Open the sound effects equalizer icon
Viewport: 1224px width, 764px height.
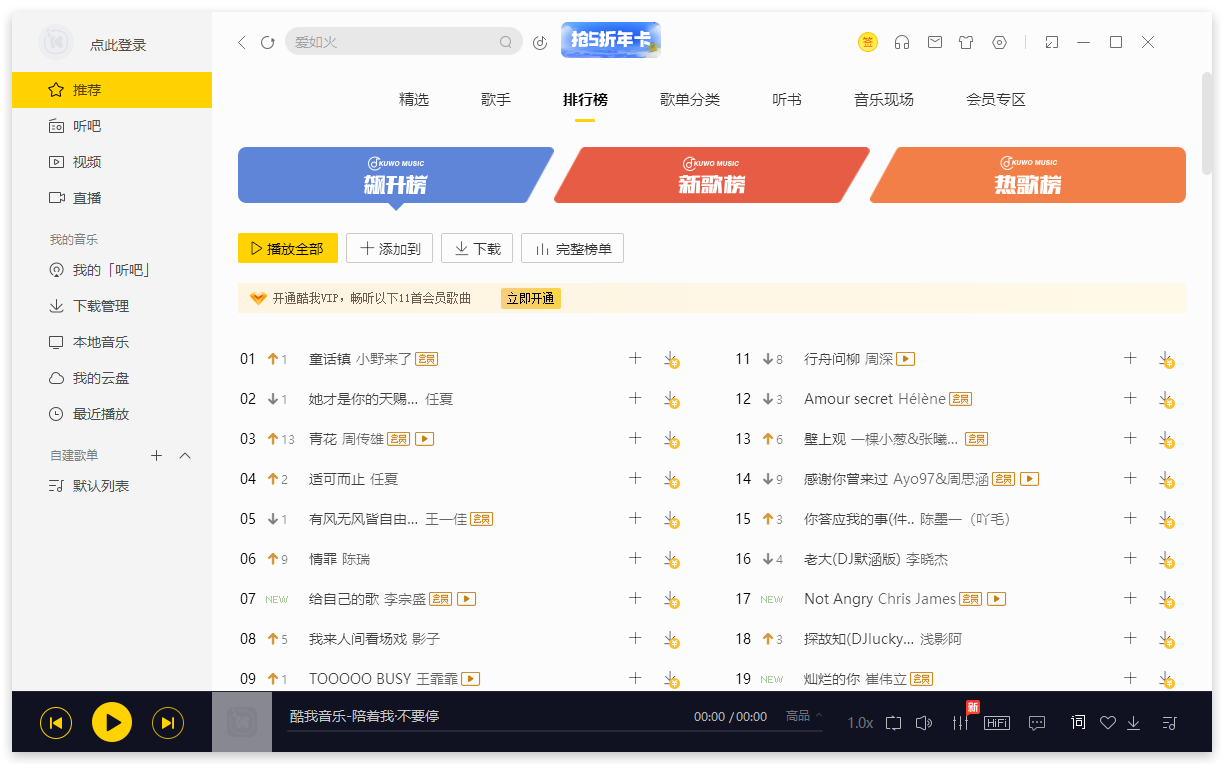[959, 722]
